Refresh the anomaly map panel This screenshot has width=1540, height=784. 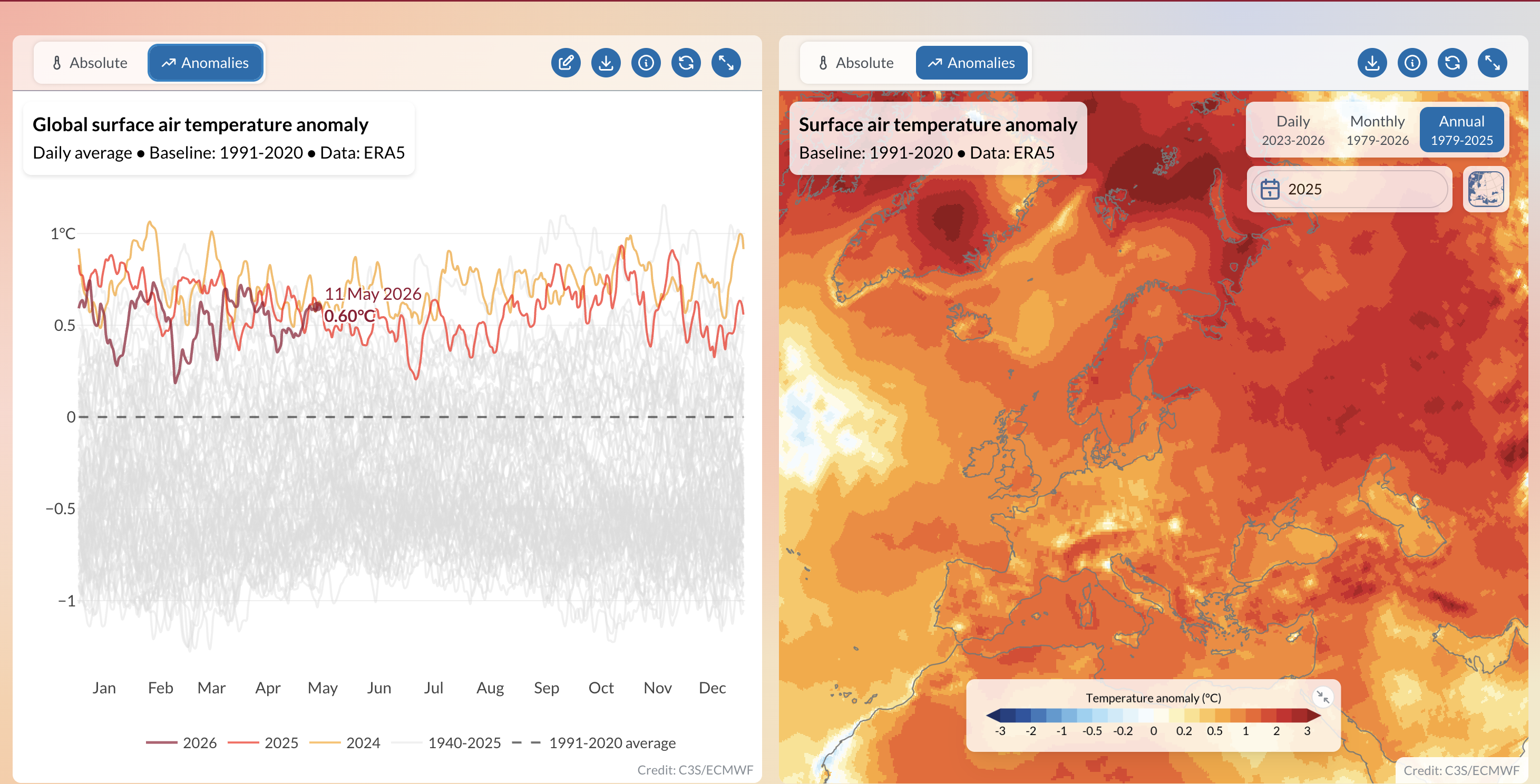click(1452, 63)
